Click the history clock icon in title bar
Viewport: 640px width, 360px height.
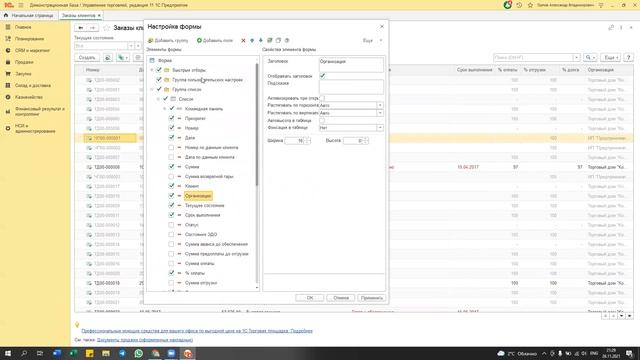tap(519, 5)
